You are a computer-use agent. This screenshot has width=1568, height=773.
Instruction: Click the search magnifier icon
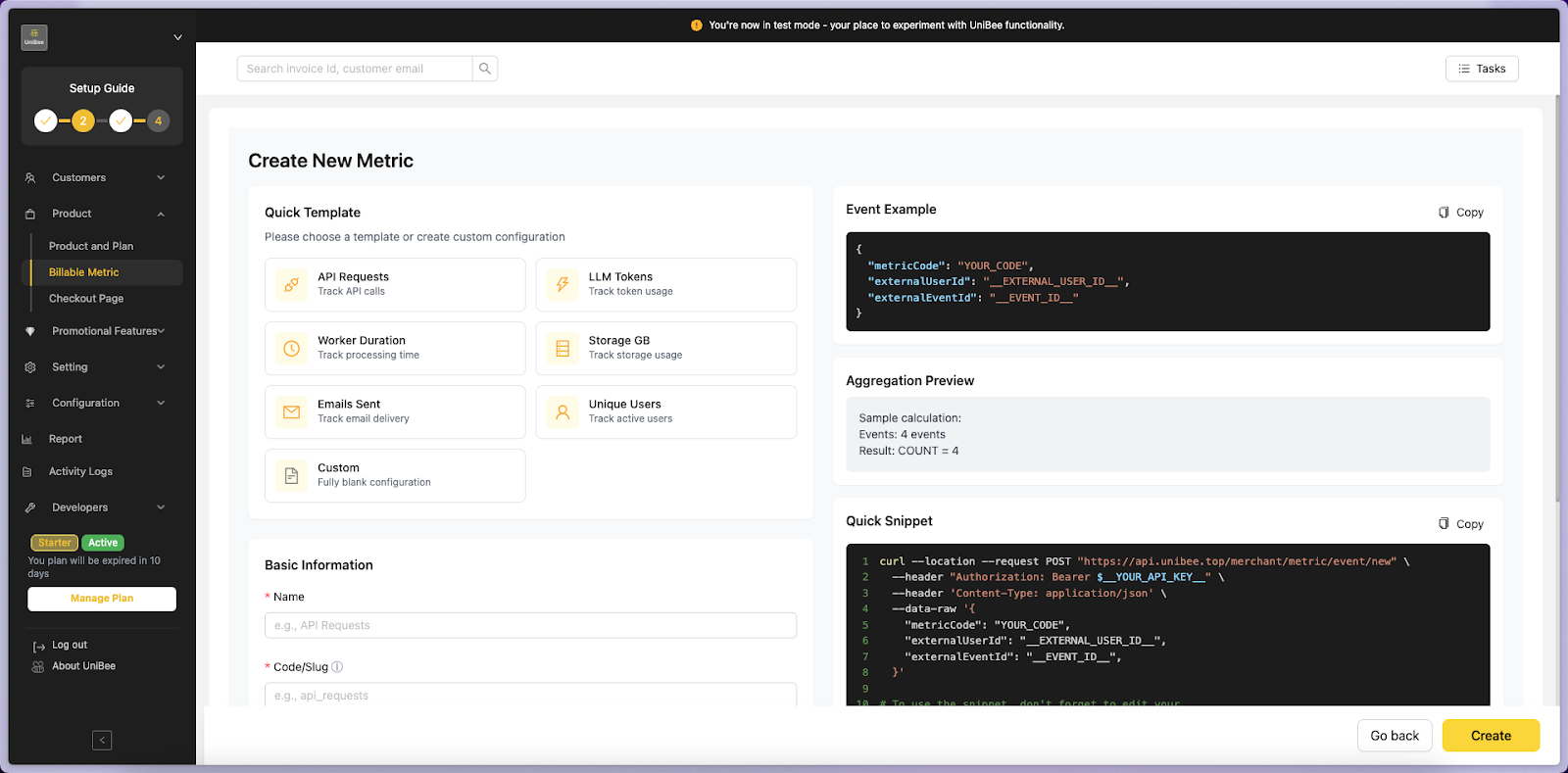(x=484, y=69)
